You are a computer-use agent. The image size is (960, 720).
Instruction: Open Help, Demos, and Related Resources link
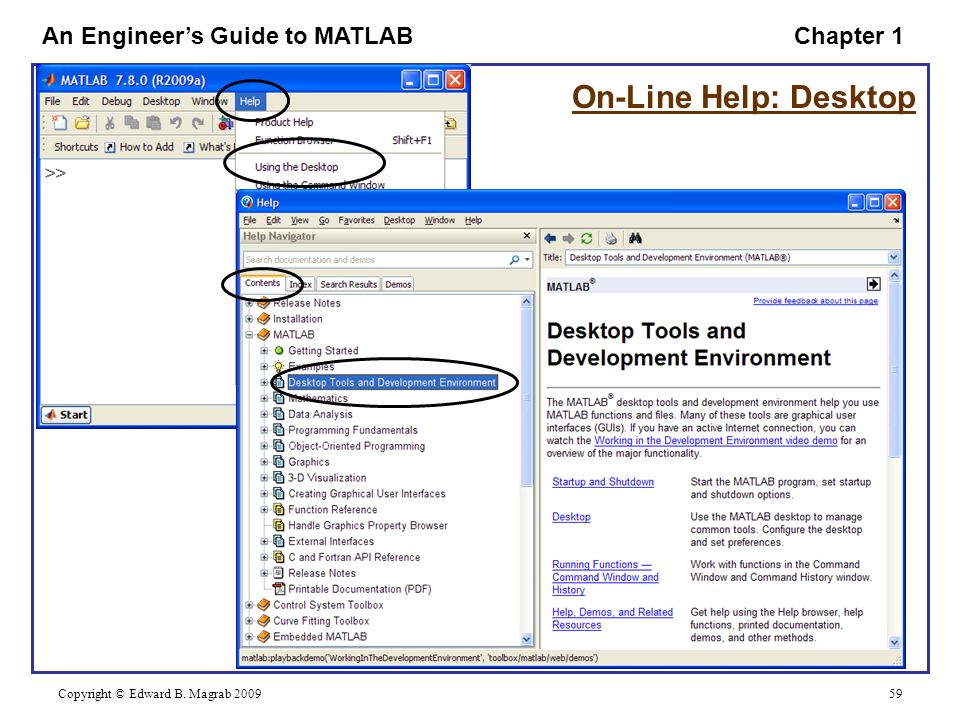pos(612,618)
